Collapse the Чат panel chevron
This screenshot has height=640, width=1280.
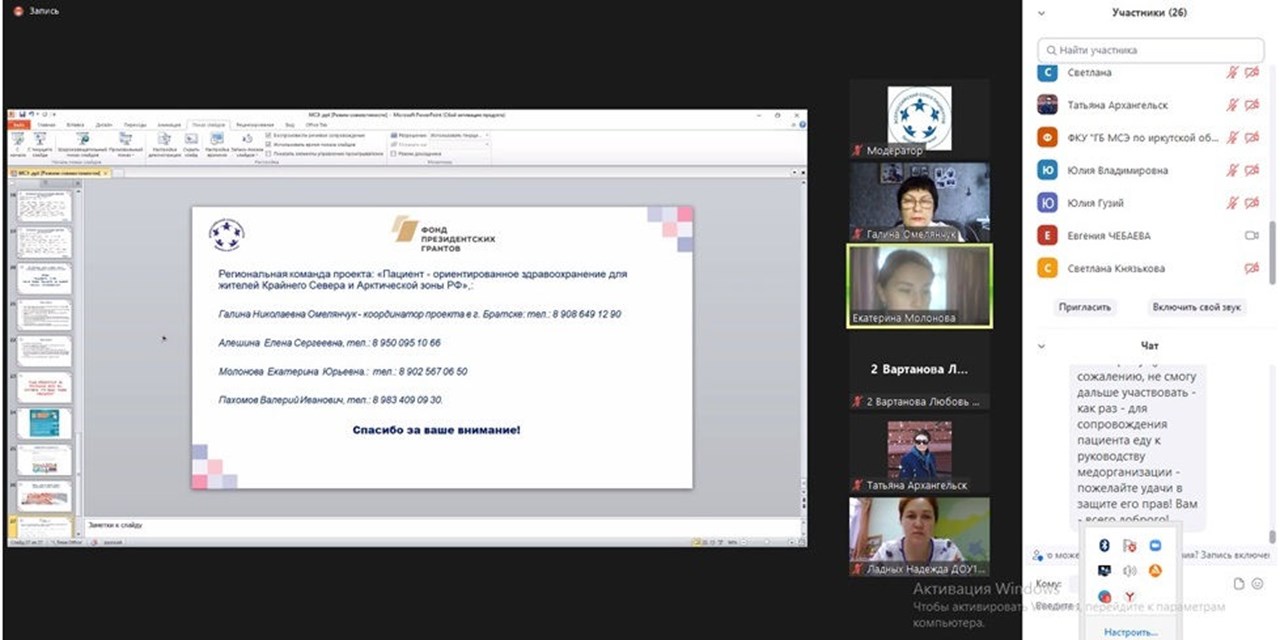(1042, 346)
